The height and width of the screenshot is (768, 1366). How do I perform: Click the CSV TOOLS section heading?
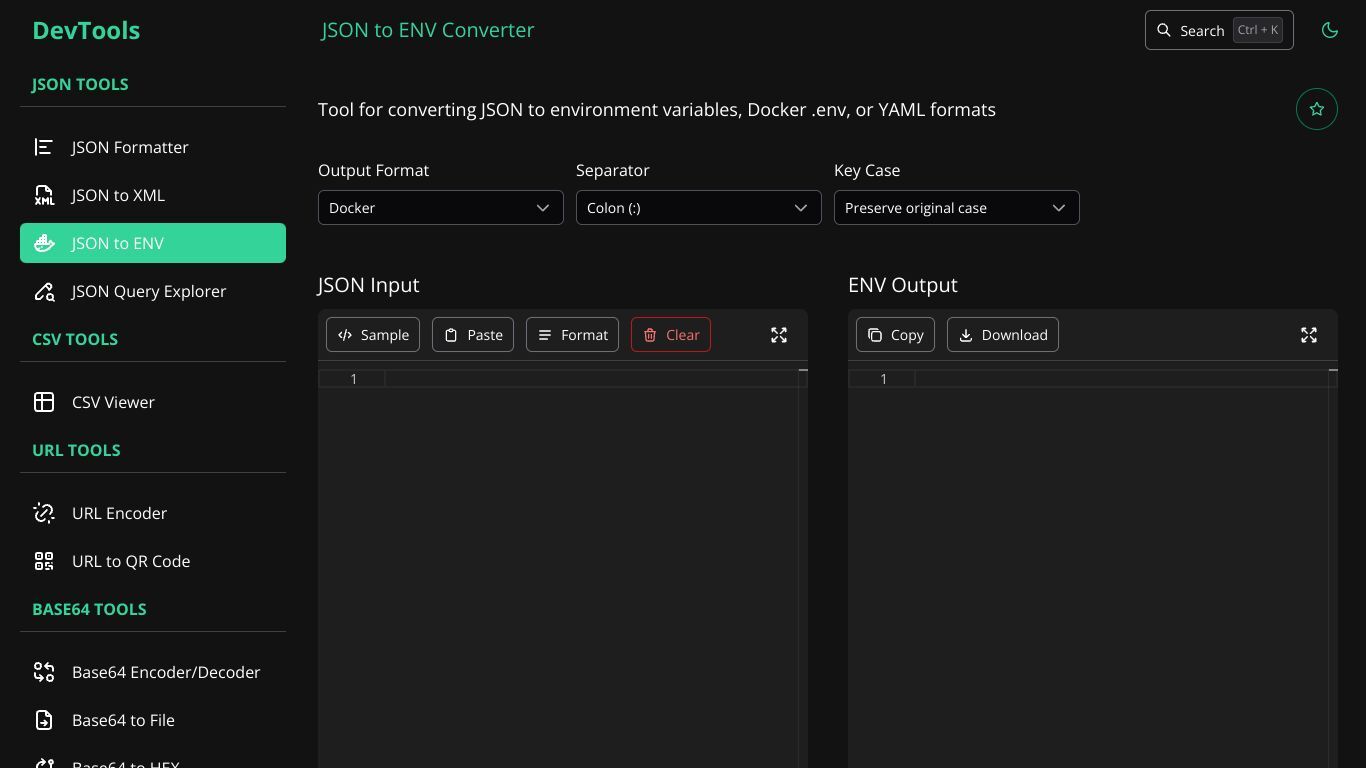(x=75, y=339)
